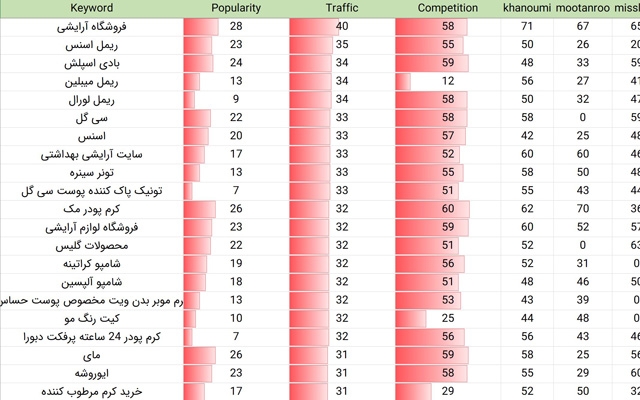Select the khanoumi column header

(527, 8)
